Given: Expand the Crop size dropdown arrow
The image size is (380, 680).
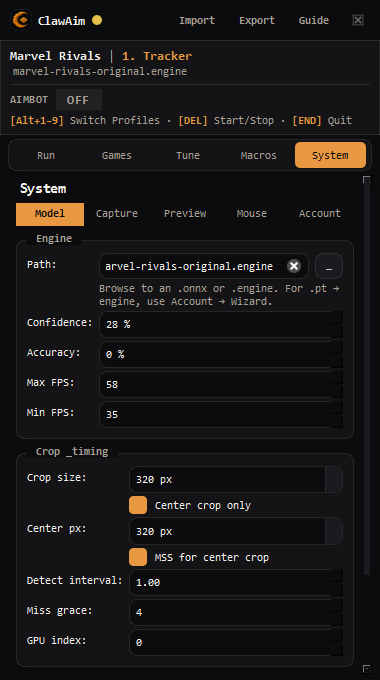Looking at the screenshot, I should (x=334, y=480).
